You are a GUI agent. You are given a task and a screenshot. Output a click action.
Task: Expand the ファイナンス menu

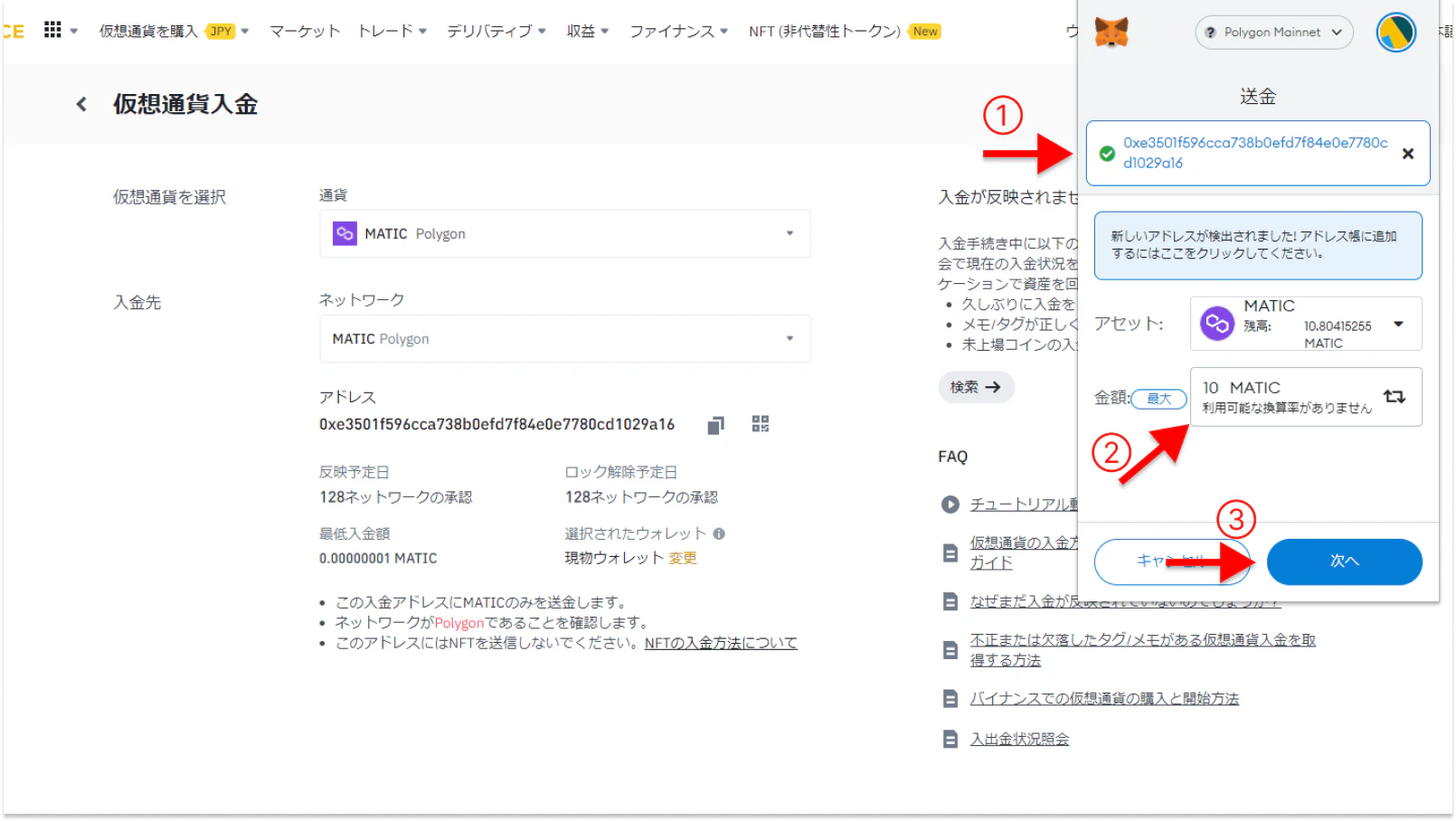tap(678, 31)
